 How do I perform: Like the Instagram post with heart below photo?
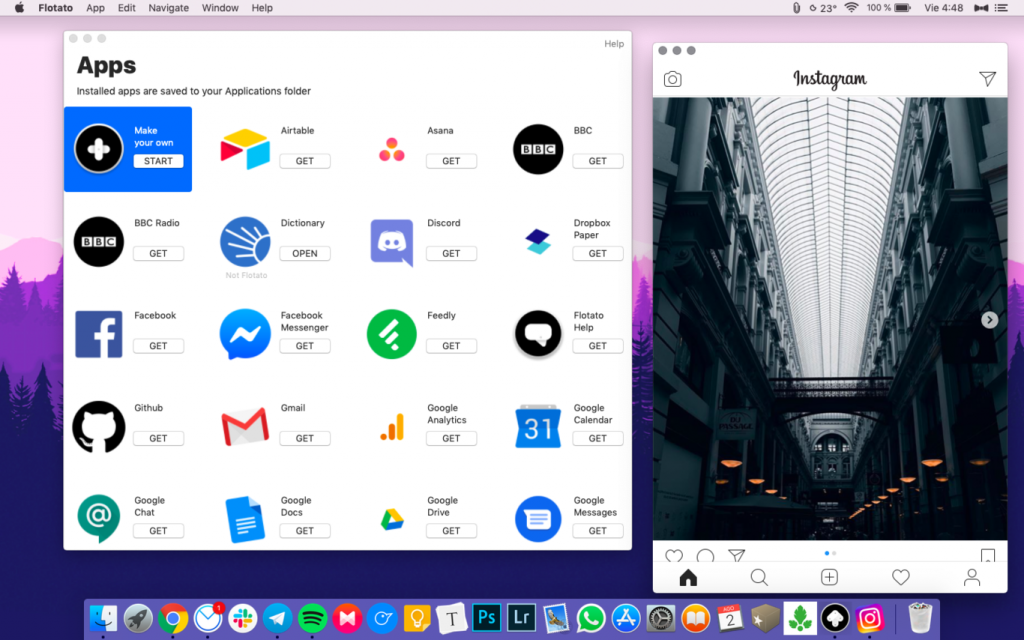pyautogui.click(x=674, y=556)
